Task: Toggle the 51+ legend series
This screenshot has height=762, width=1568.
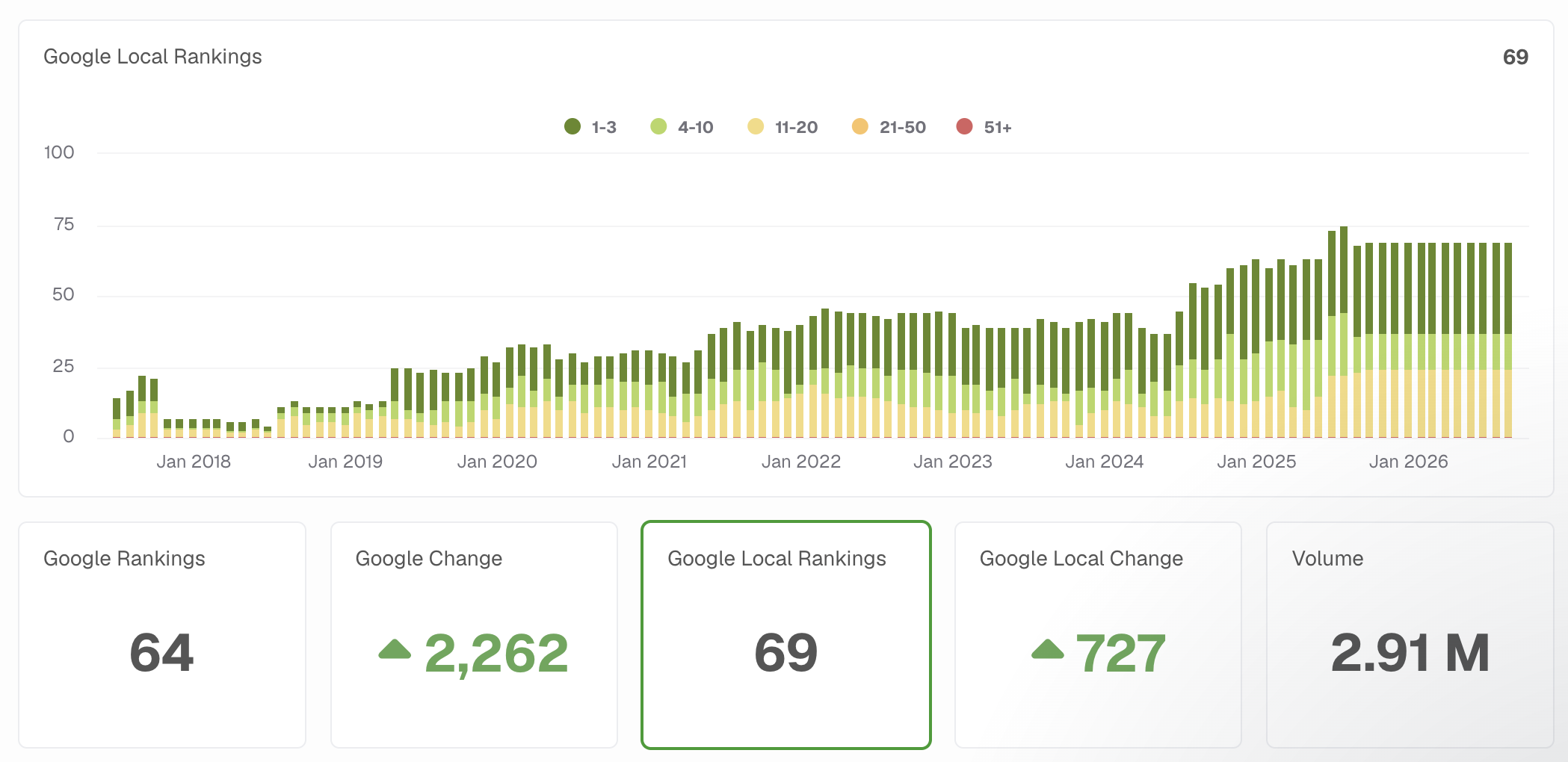Action: 984,127
